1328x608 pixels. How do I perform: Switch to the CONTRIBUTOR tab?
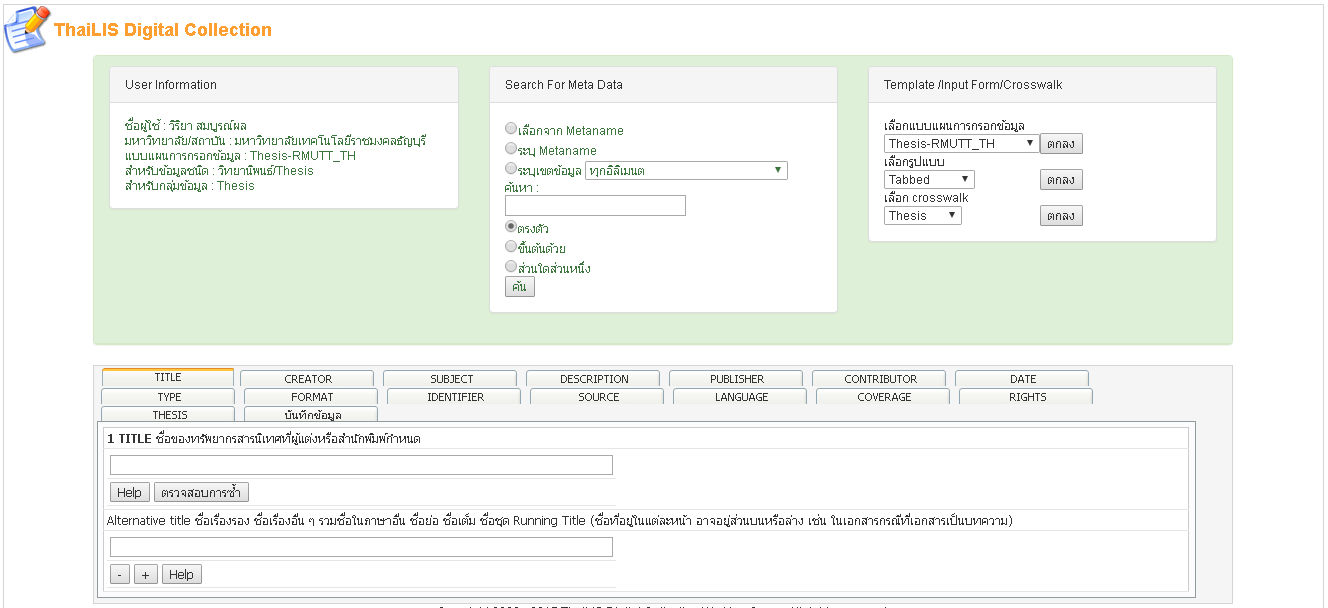[x=879, y=379]
